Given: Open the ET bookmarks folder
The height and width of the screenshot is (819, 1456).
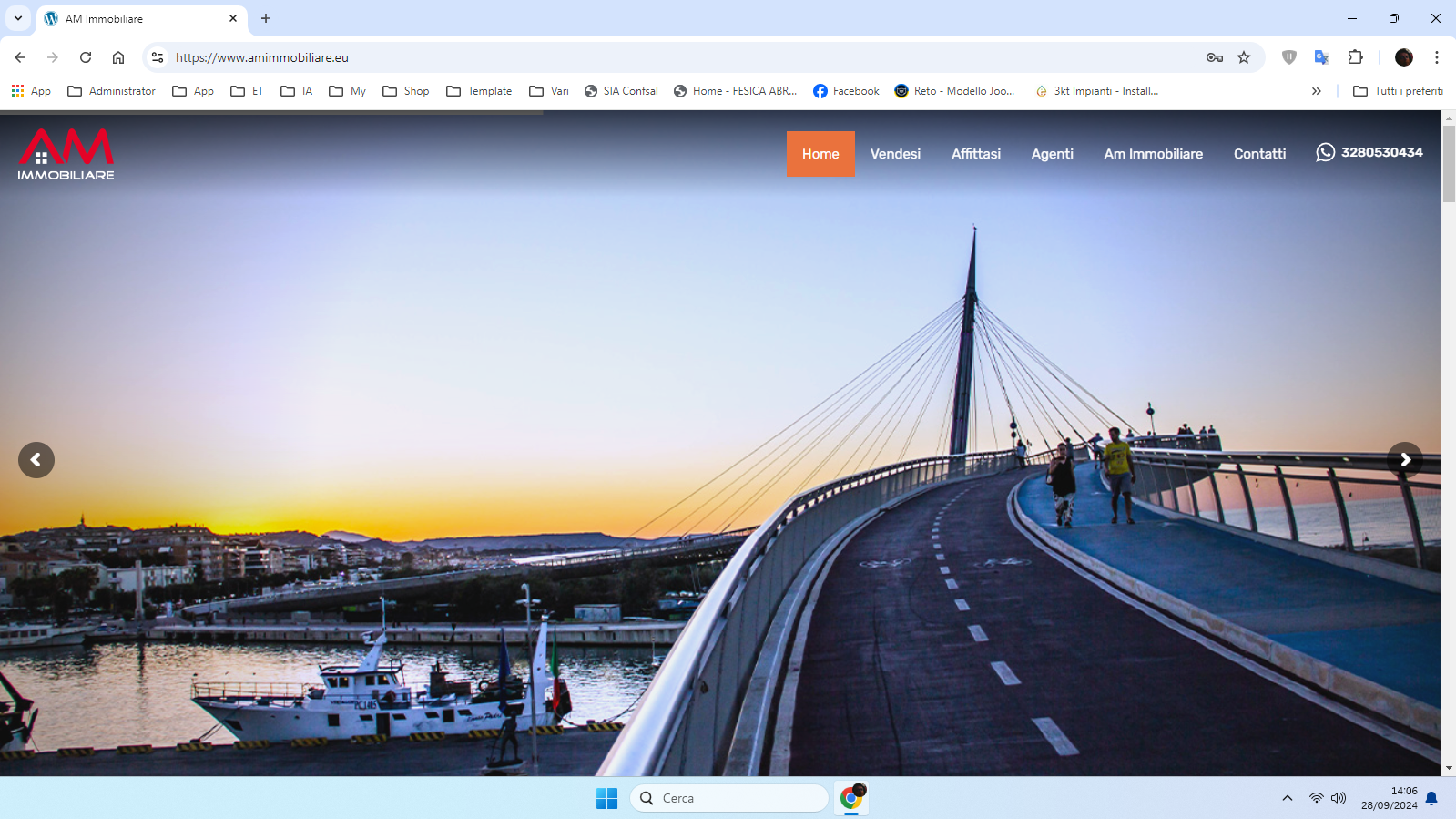Looking at the screenshot, I should click(x=248, y=91).
